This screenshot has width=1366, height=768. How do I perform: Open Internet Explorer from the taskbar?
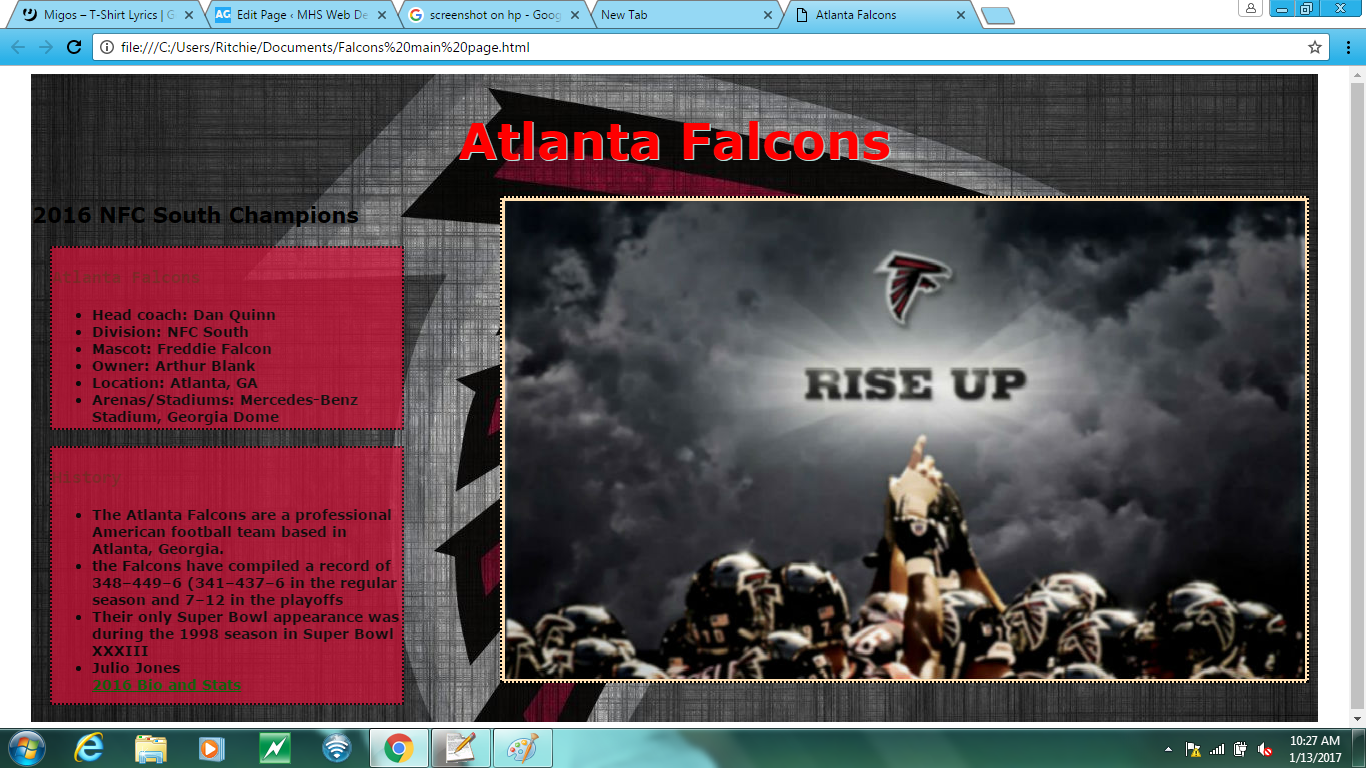click(89, 748)
